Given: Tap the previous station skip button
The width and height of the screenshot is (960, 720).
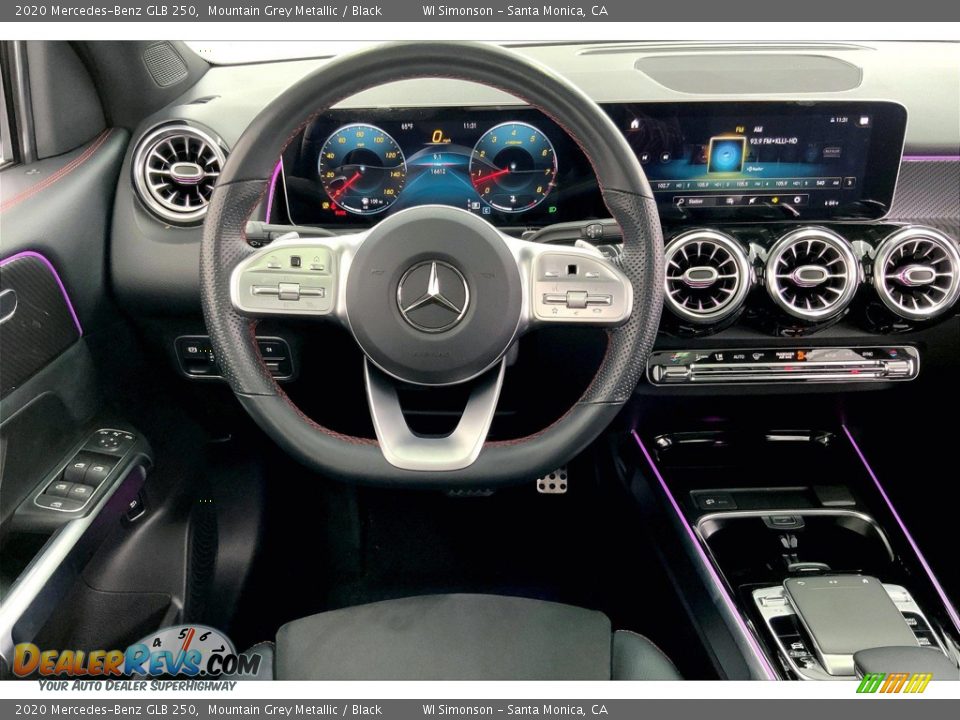Looking at the screenshot, I should (645, 157).
